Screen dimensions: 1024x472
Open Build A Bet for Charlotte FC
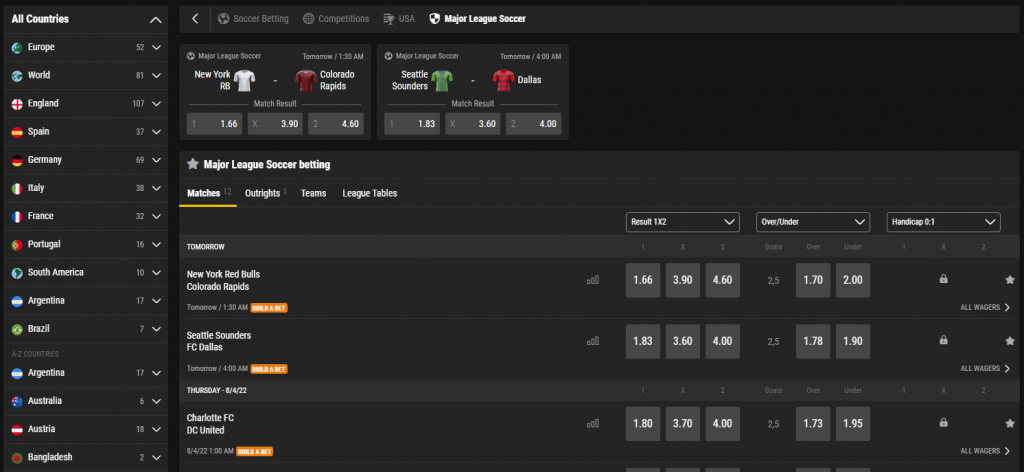[255, 451]
